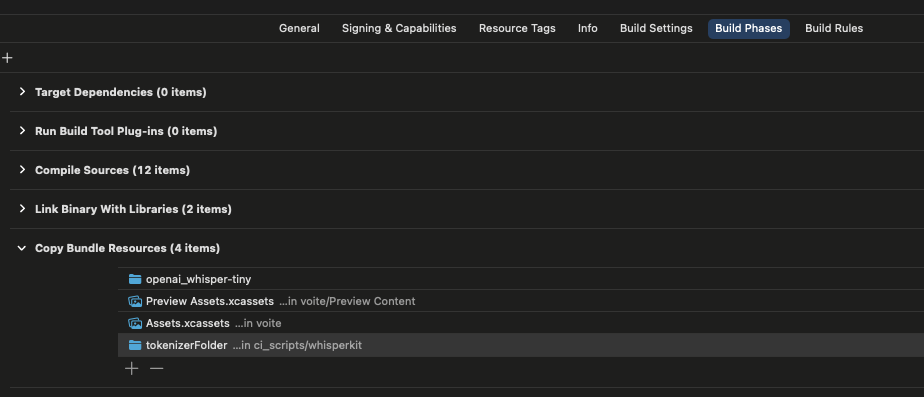Expand Compile Sources section
Viewport: 924px width, 397px height.
point(22,170)
